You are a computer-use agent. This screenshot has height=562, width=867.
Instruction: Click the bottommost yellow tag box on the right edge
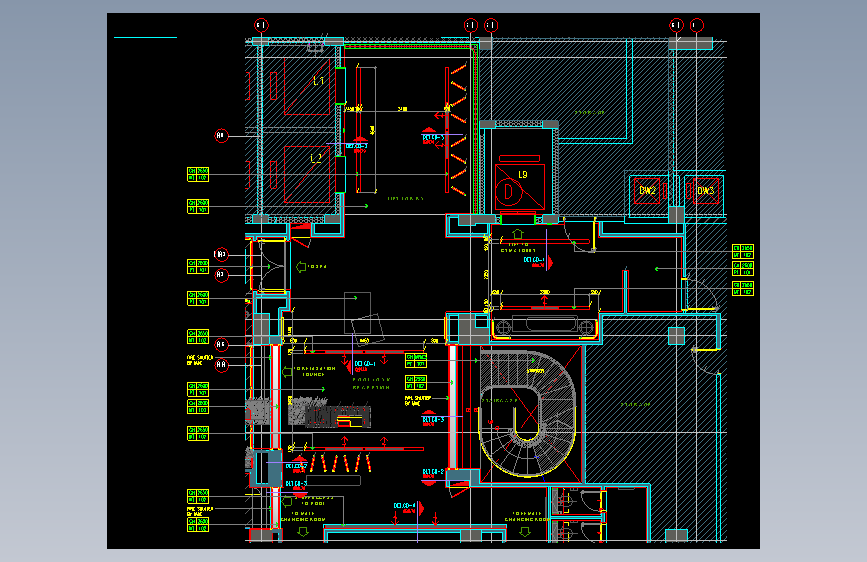click(743, 289)
